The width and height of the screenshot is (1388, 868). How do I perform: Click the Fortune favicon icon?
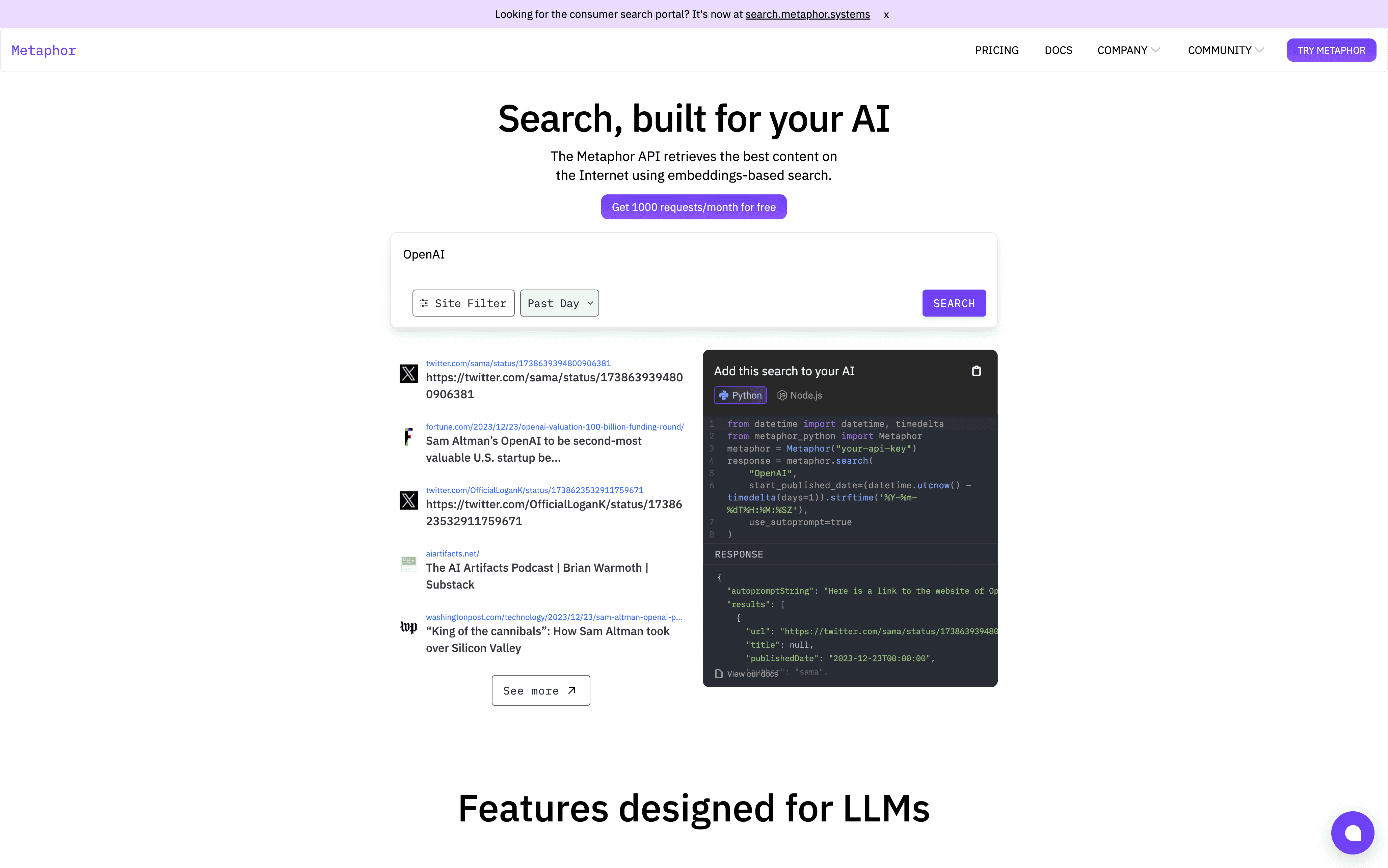tap(408, 437)
